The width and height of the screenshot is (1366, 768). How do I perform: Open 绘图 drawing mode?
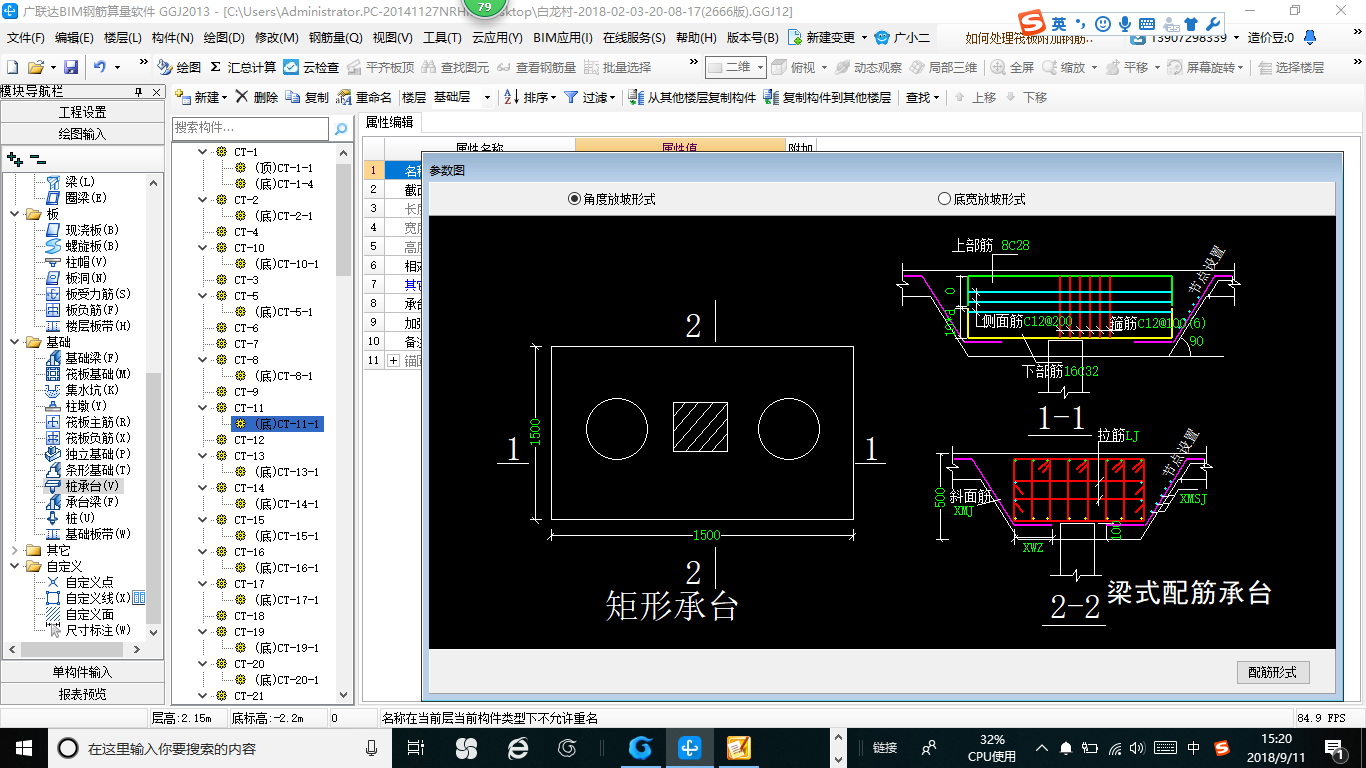click(x=180, y=67)
